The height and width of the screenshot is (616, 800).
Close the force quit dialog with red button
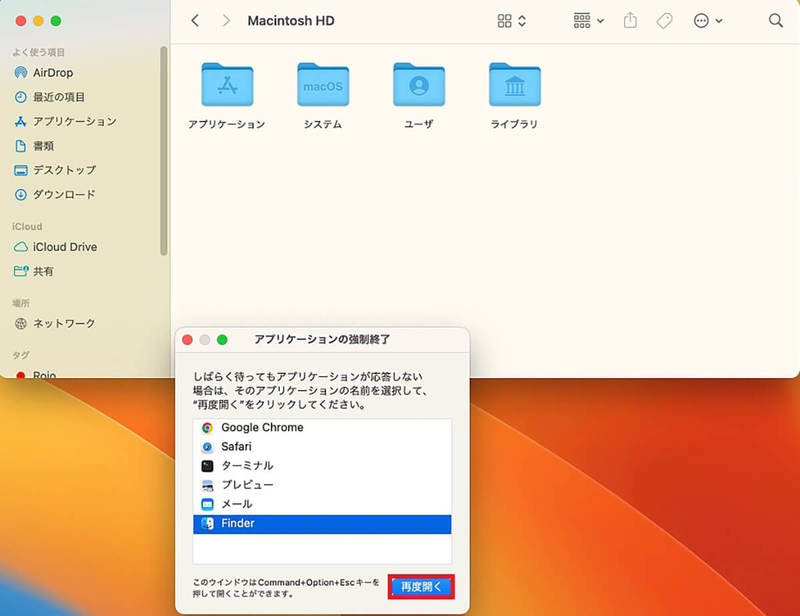click(187, 340)
